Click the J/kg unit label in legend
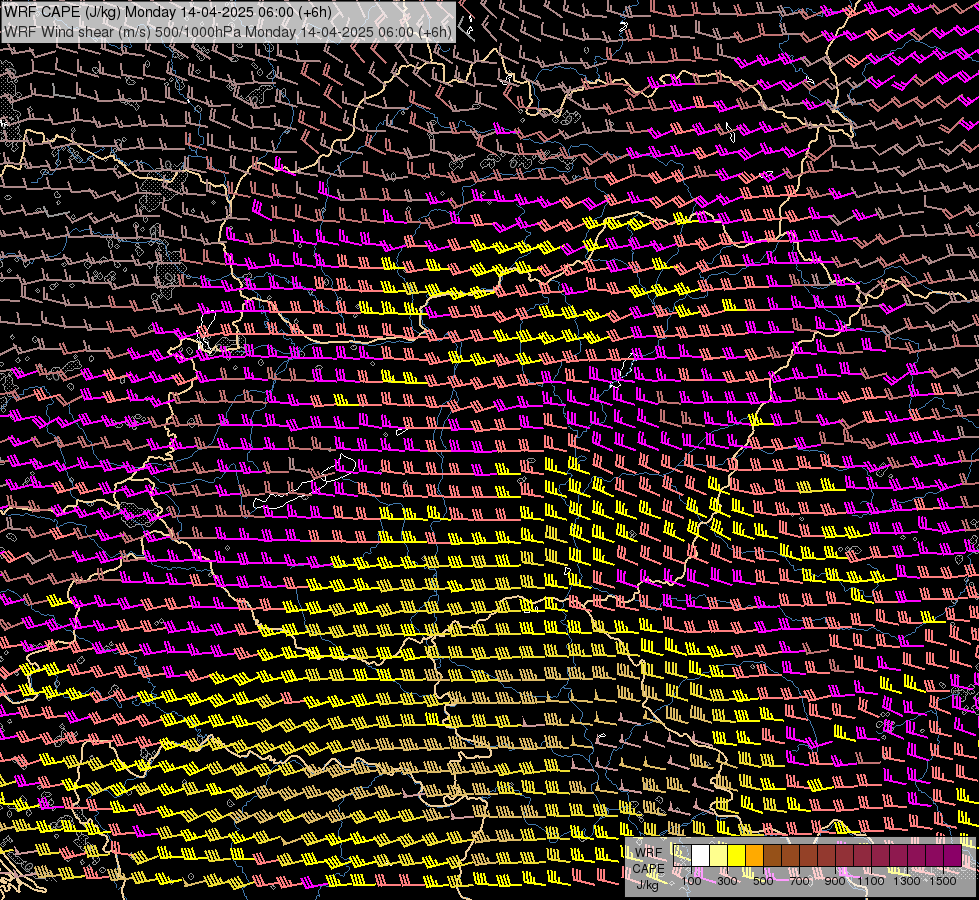The height and width of the screenshot is (900, 979). [647, 885]
